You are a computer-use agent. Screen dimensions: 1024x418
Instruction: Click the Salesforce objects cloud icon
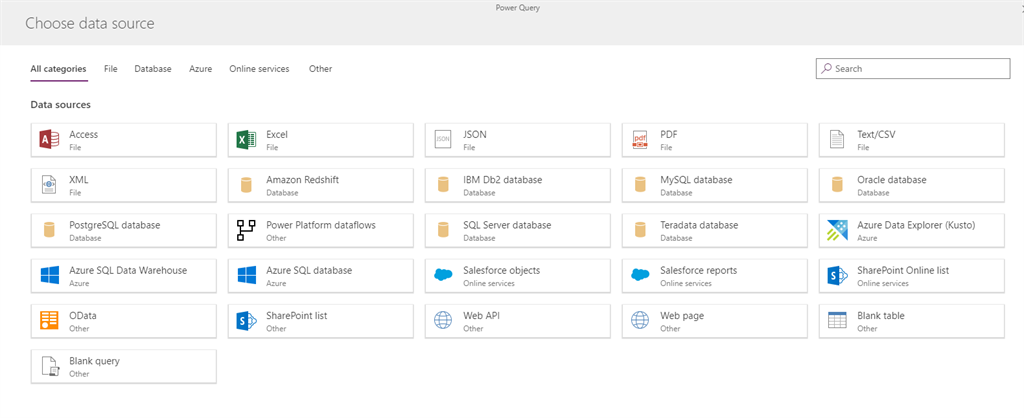443,275
